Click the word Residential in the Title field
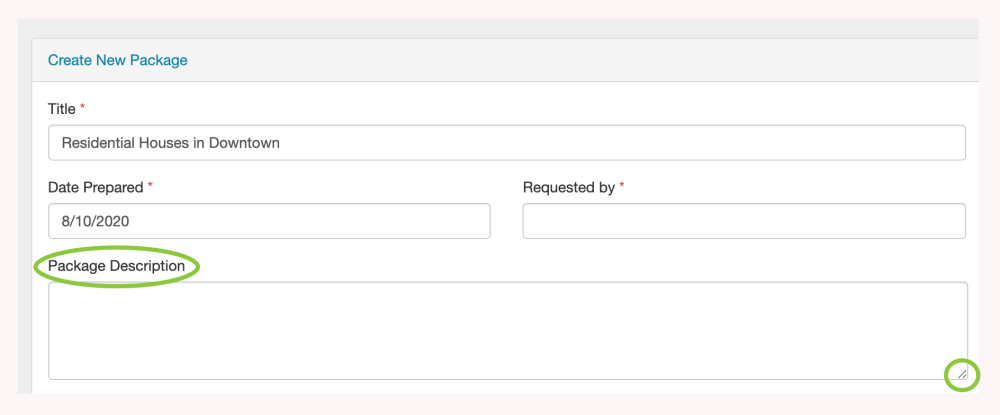Screen dimensions: 1000x415 98,143
